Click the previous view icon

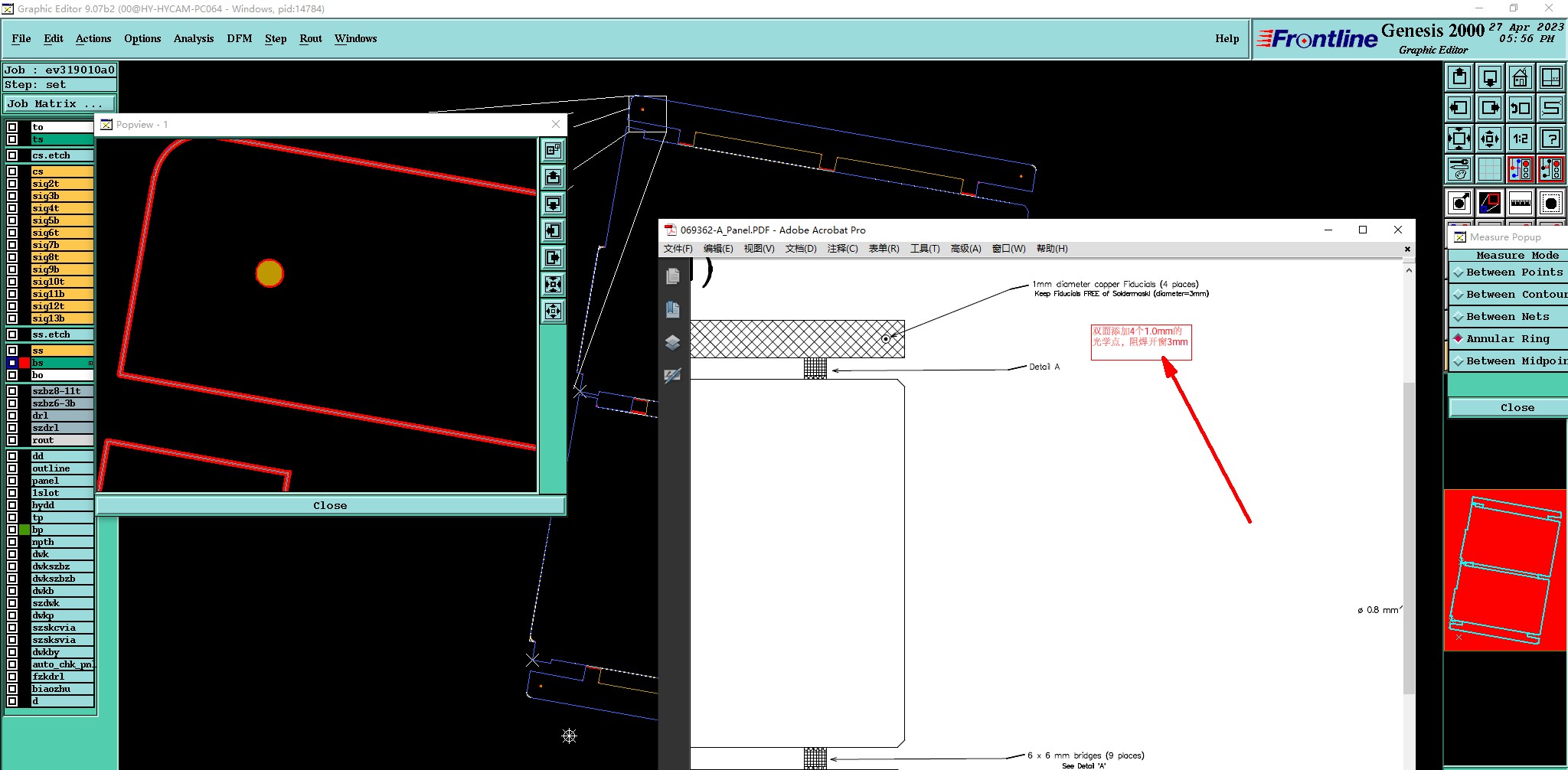pyautogui.click(x=1521, y=108)
